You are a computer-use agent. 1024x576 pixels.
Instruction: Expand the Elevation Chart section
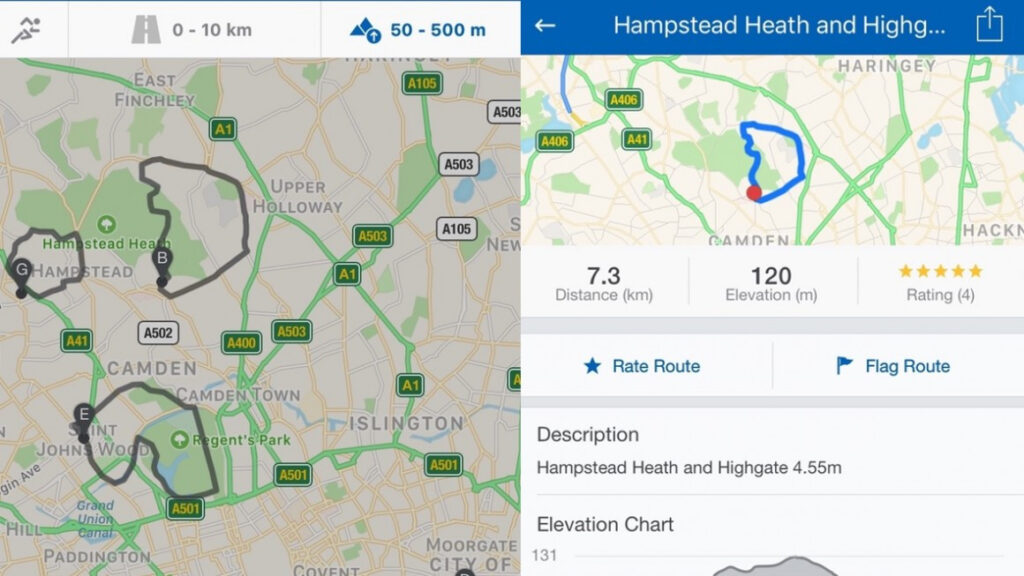tap(604, 524)
